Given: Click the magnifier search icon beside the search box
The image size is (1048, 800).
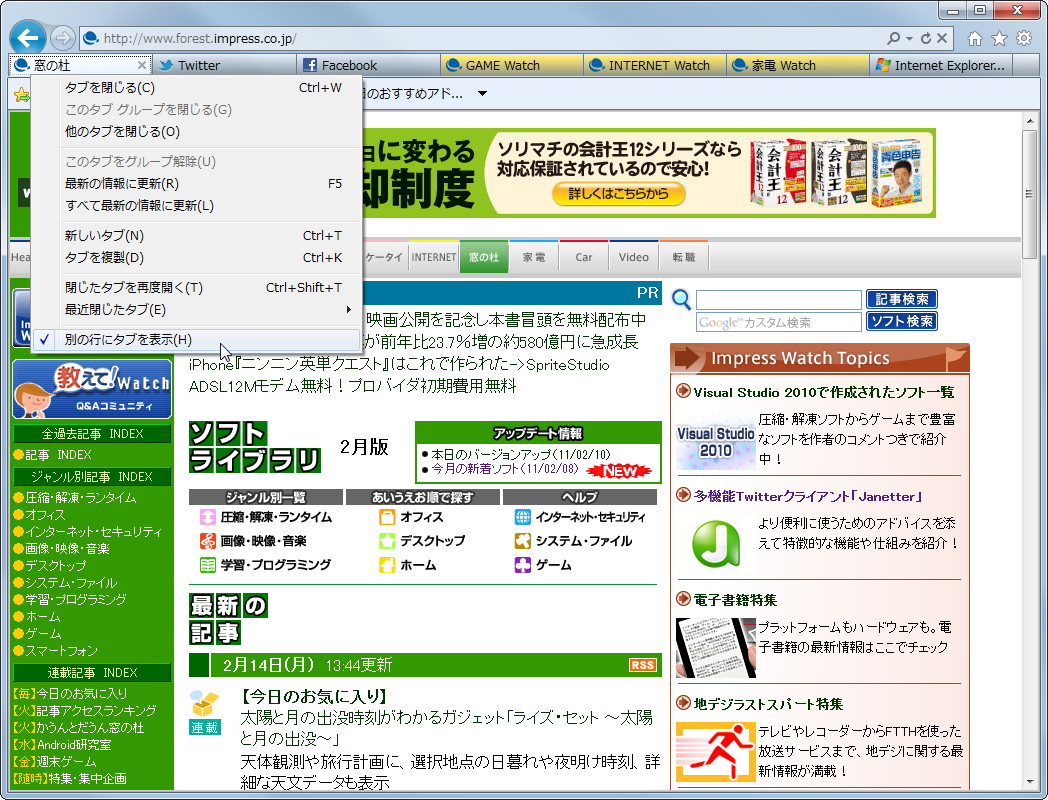Looking at the screenshot, I should click(680, 300).
